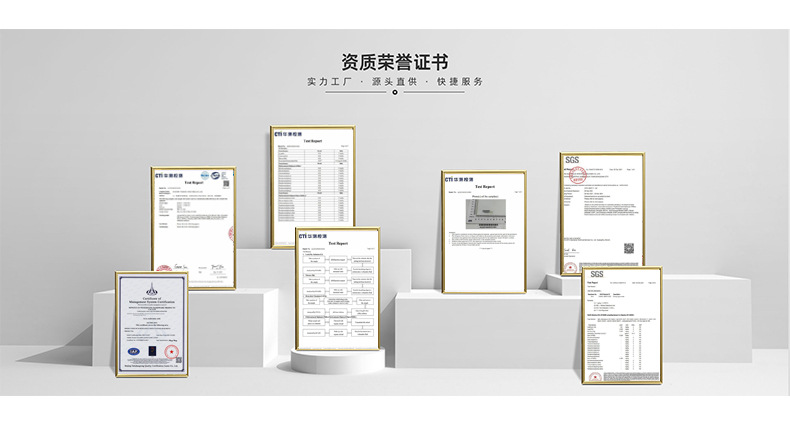This screenshot has width=790, height=439.
Task: Click the emblem atop the management certificate
Action: pos(152,289)
